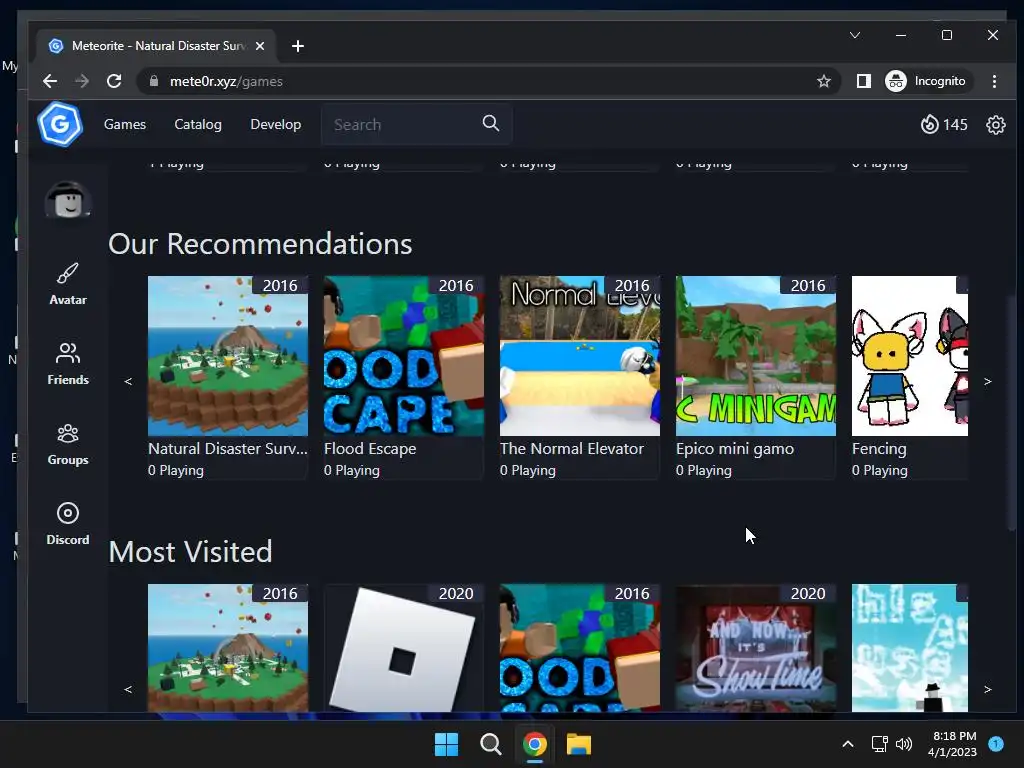Click the browser forward arrow
The image size is (1024, 768).
82,81
